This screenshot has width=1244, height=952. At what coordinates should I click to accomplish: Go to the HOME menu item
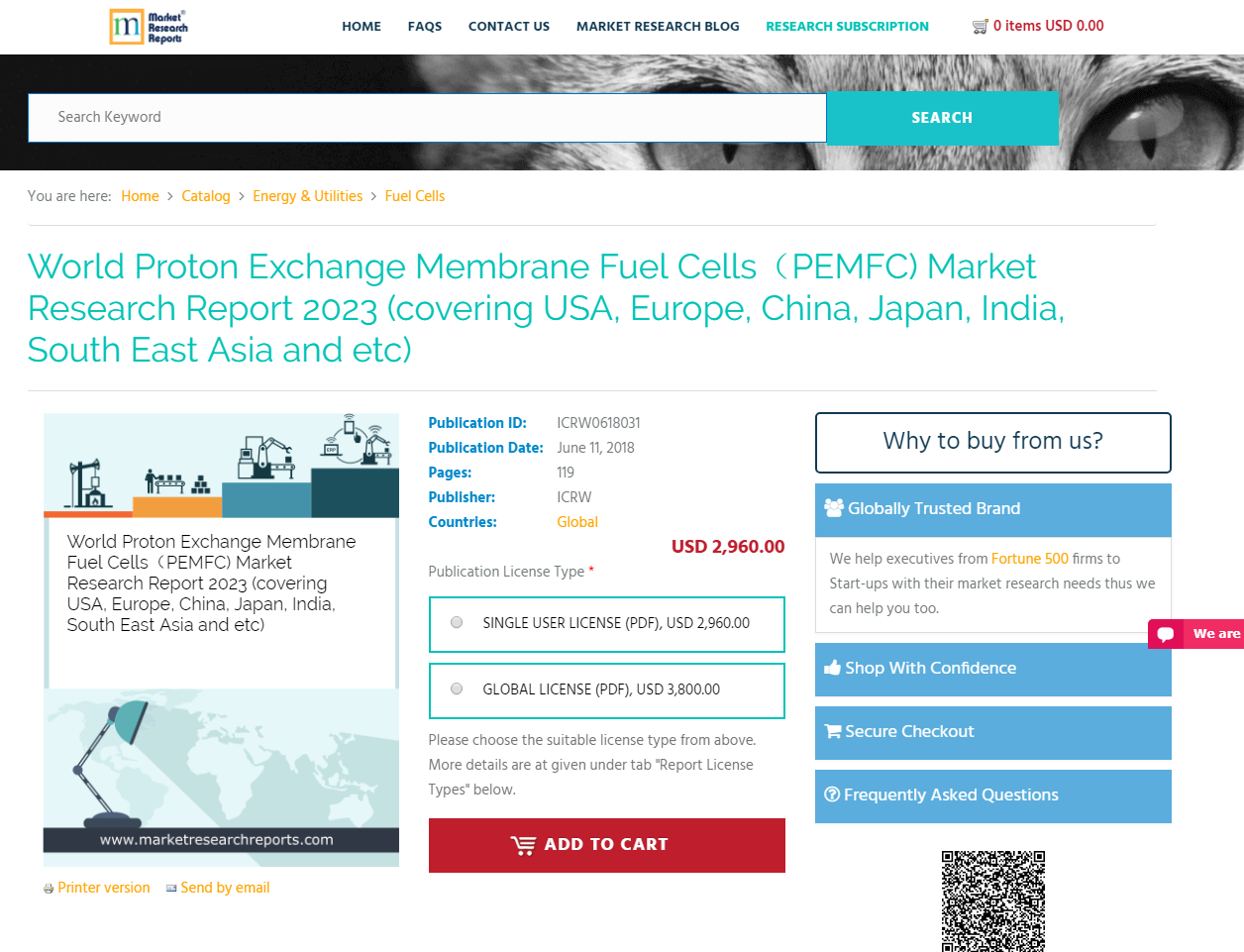pos(362,27)
